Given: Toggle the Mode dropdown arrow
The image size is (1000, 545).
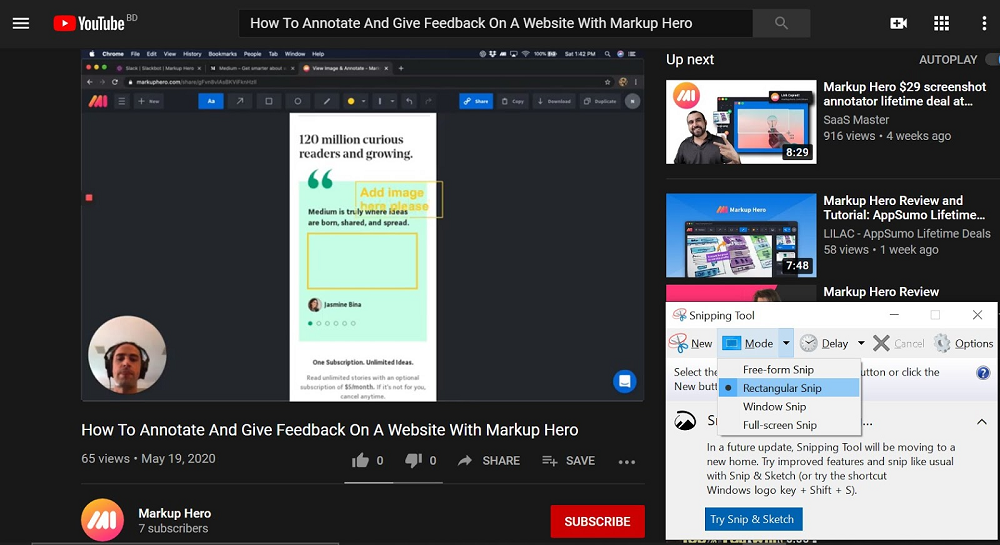Looking at the screenshot, I should click(786, 343).
